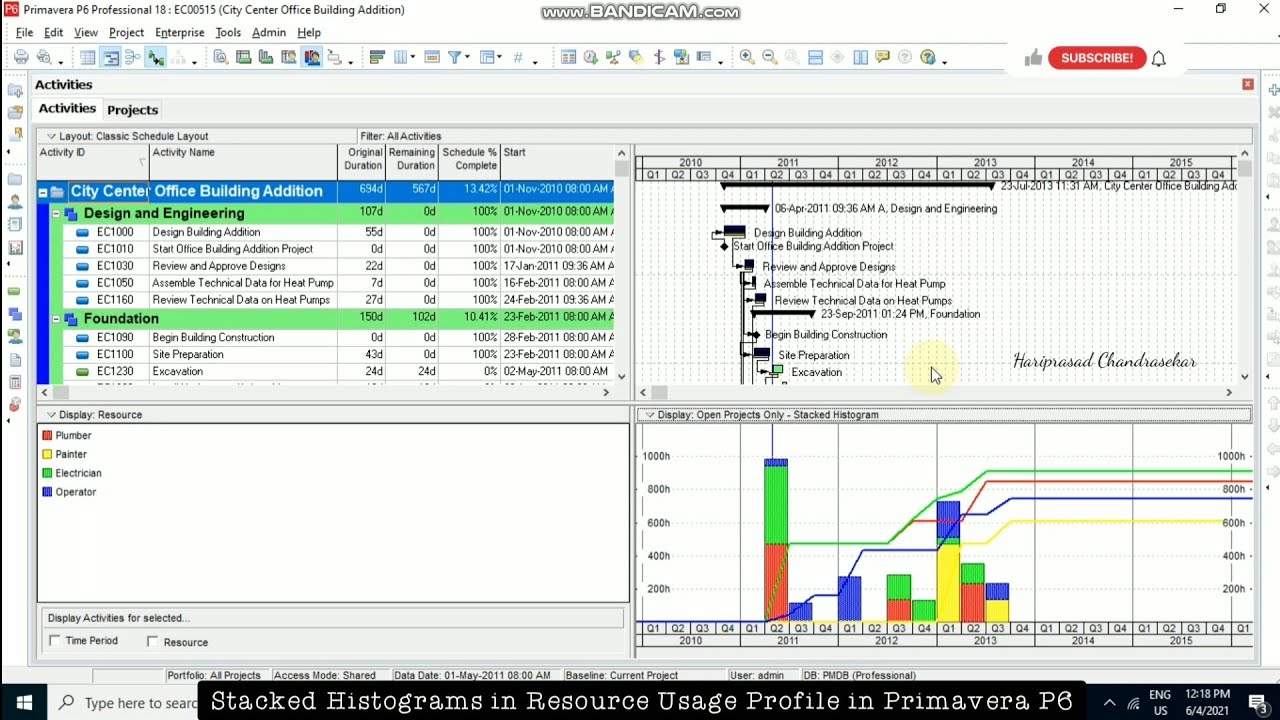The height and width of the screenshot is (720, 1280).
Task: Open the Layout: Classic Schedule Layout dropdown
Action: click(x=51, y=136)
